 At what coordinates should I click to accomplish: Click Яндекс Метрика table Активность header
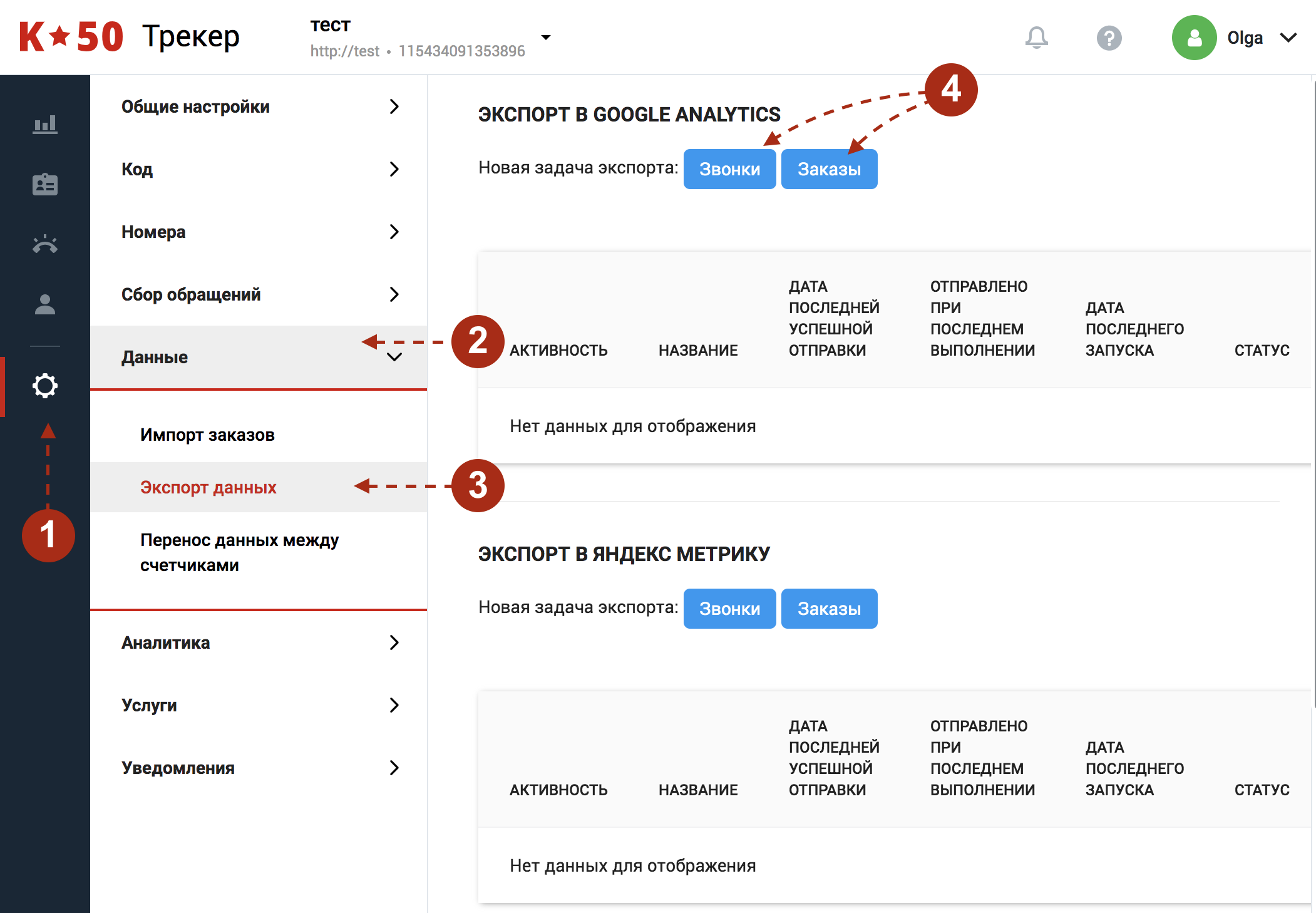pyautogui.click(x=558, y=790)
